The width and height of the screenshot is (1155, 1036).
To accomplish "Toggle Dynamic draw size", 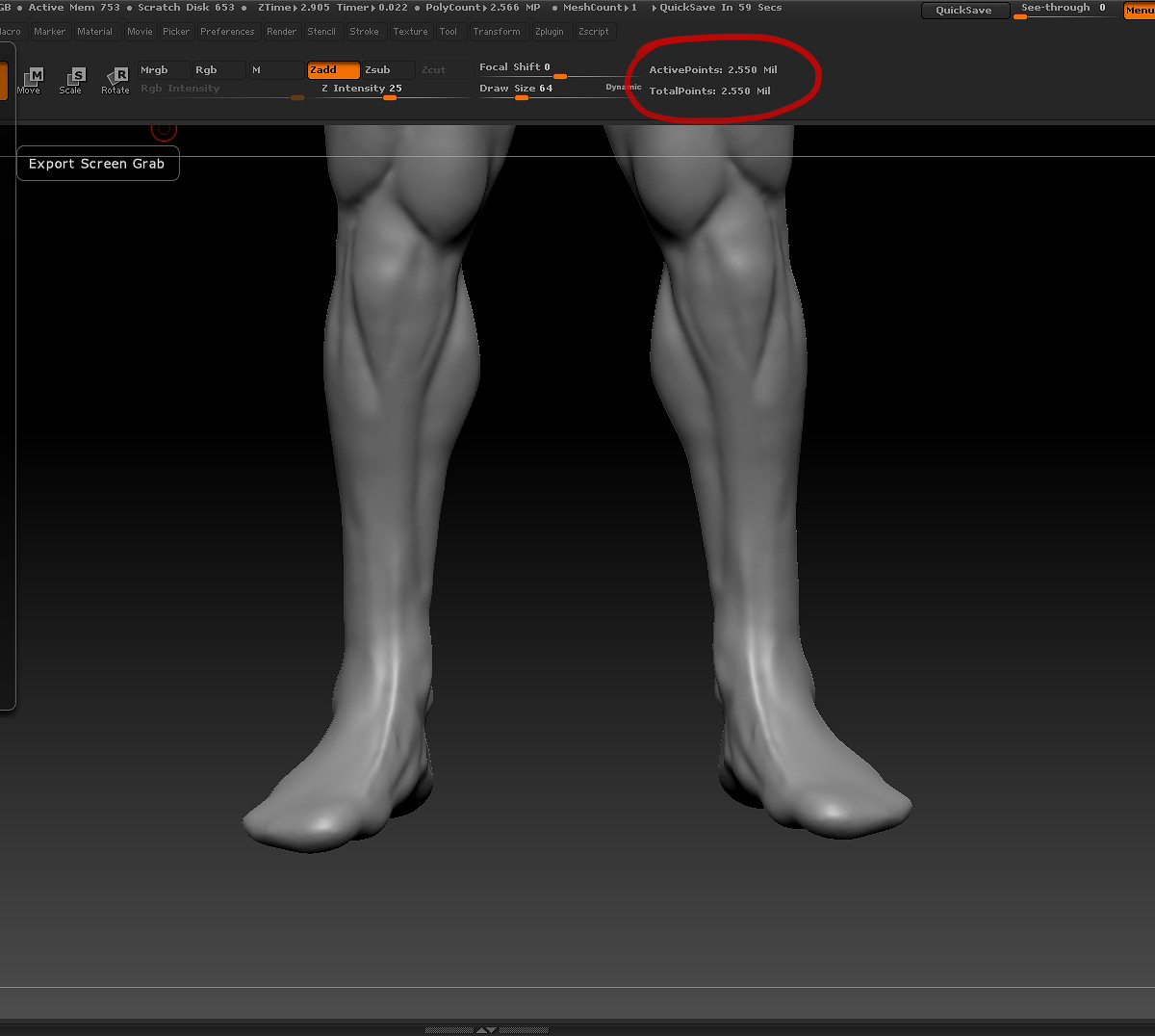I will click(x=624, y=88).
